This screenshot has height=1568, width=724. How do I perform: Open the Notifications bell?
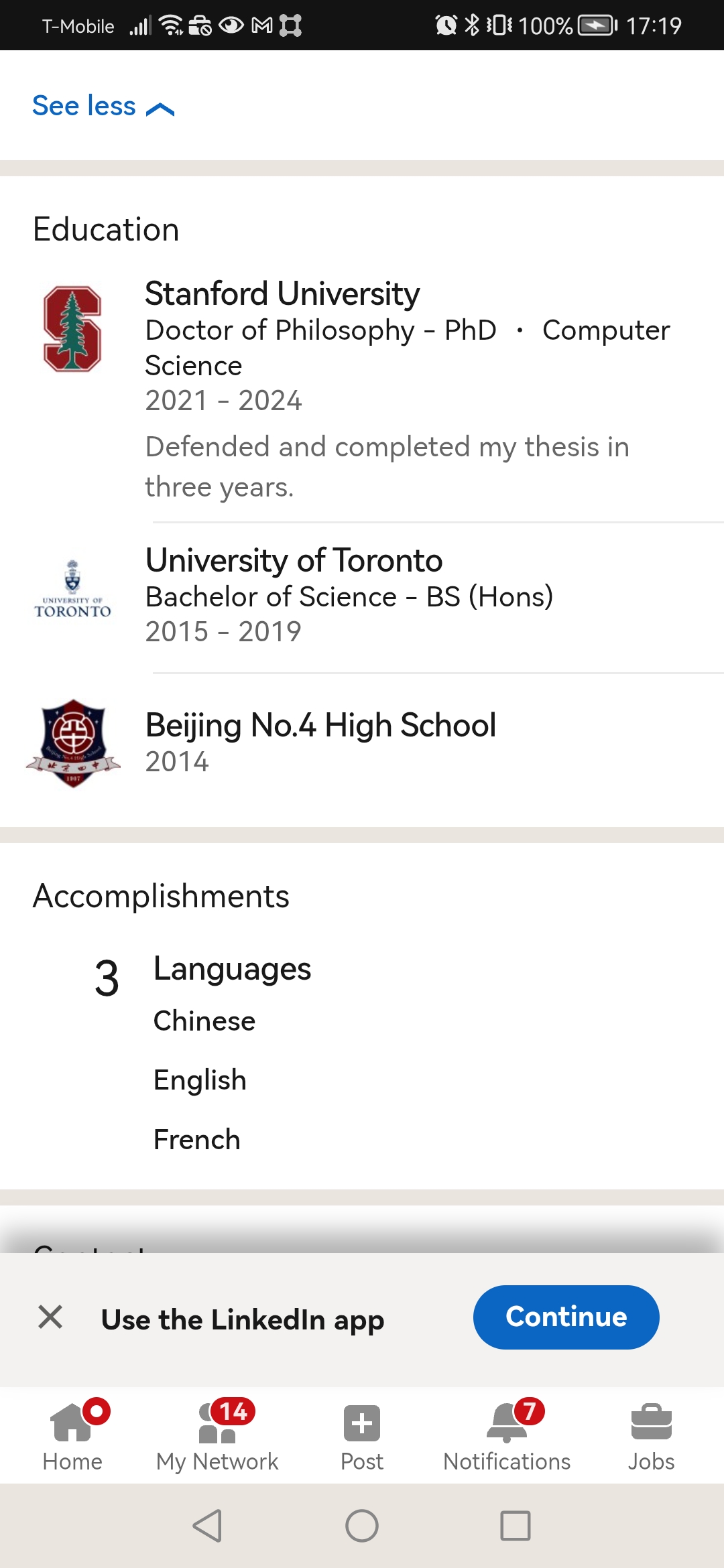pos(507,1435)
